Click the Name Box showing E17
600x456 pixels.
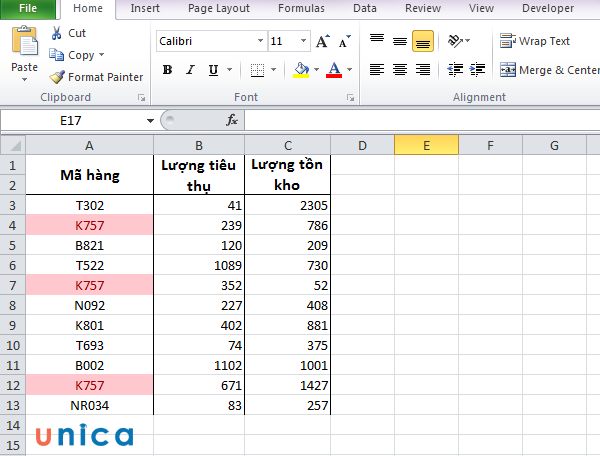(73, 121)
